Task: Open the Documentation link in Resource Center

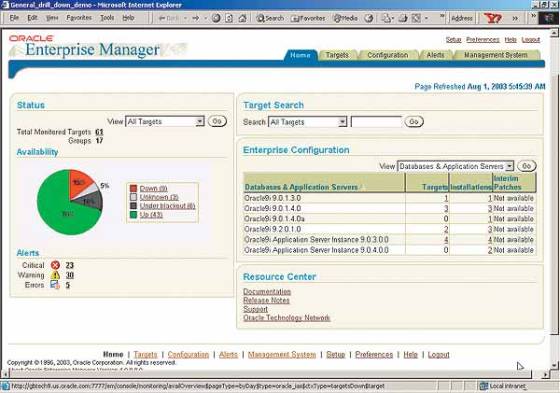Action: point(267,292)
